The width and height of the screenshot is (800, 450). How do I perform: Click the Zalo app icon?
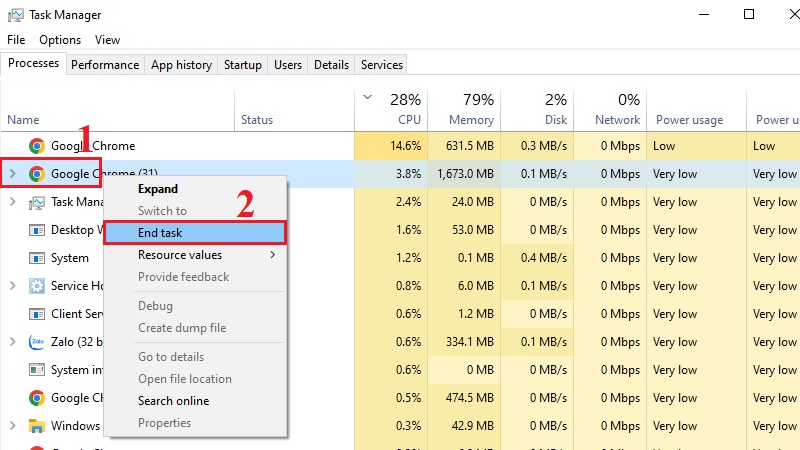(36, 342)
